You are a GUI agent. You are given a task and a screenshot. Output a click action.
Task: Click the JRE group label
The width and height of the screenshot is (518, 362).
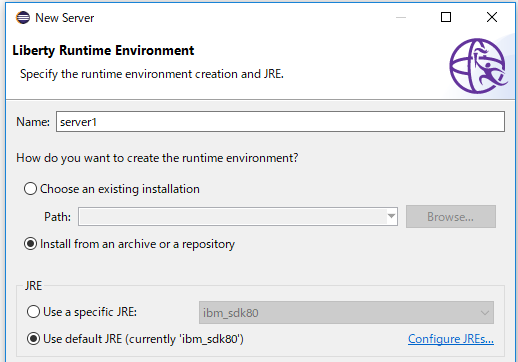coord(33,286)
